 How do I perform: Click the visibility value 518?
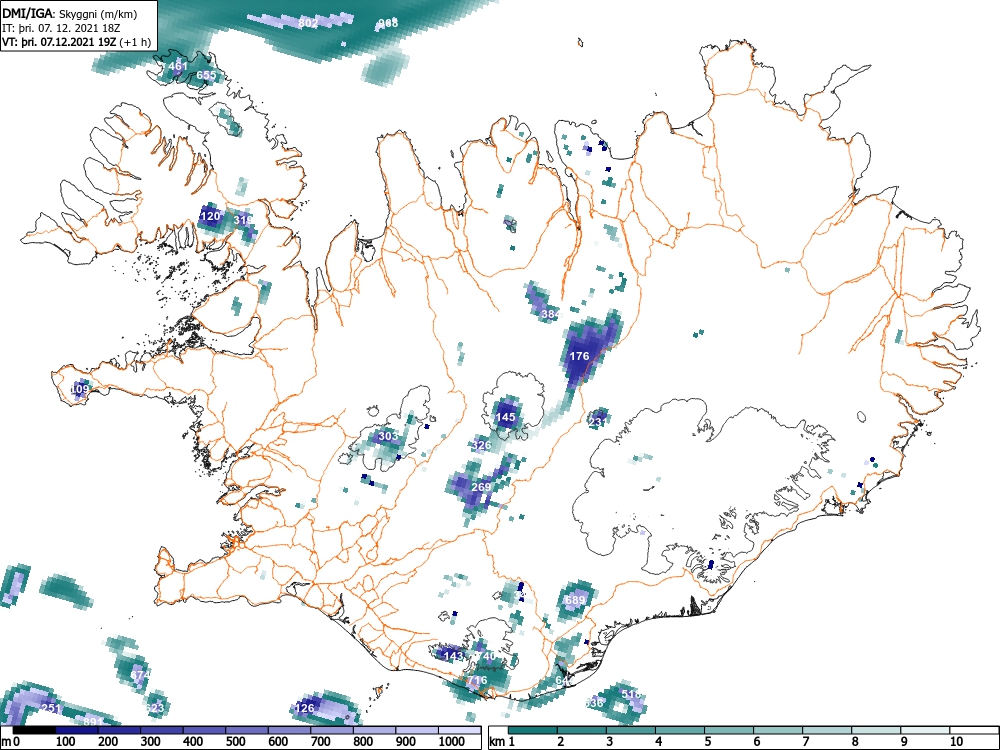[631, 694]
